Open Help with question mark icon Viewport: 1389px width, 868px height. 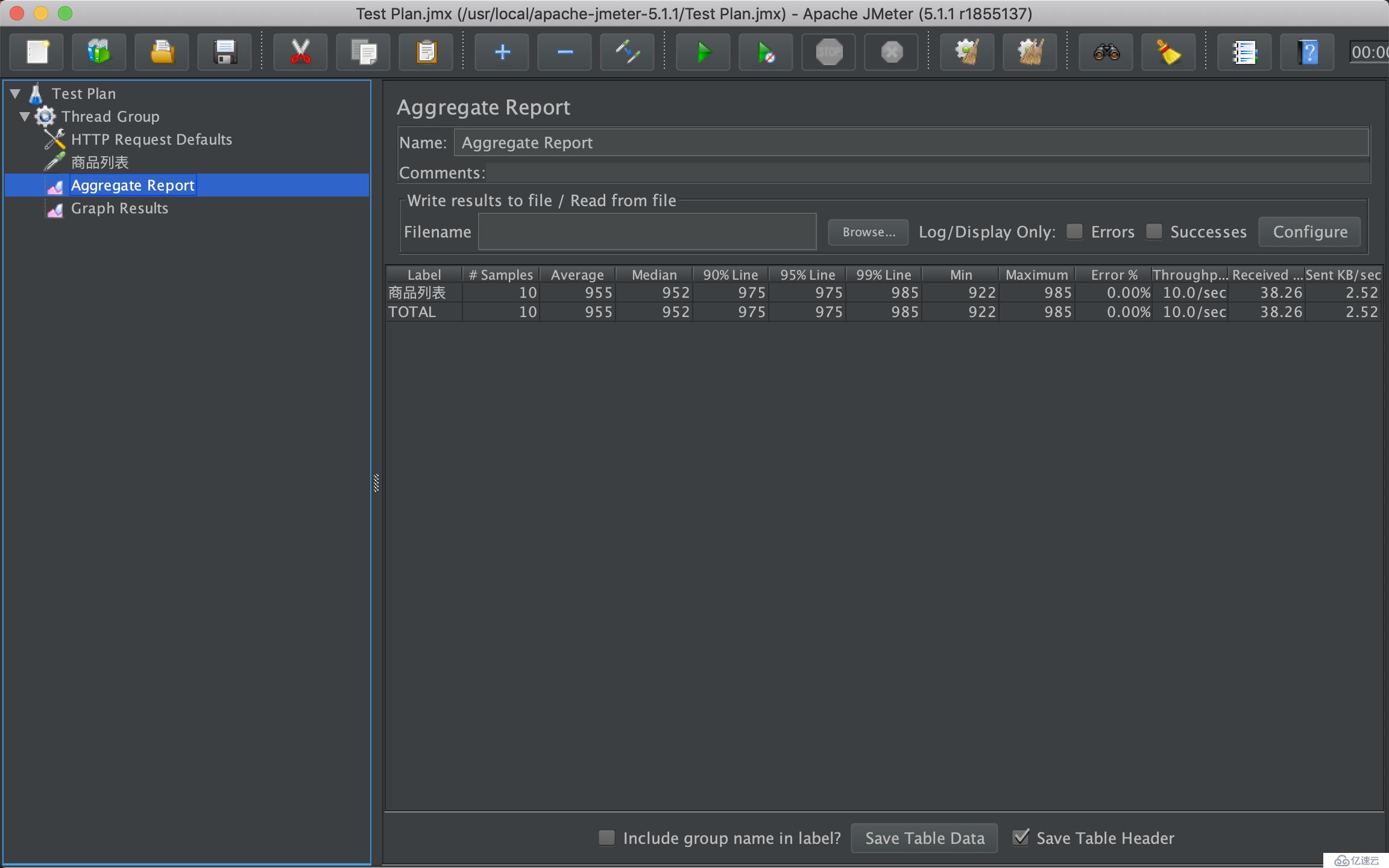coord(1307,52)
